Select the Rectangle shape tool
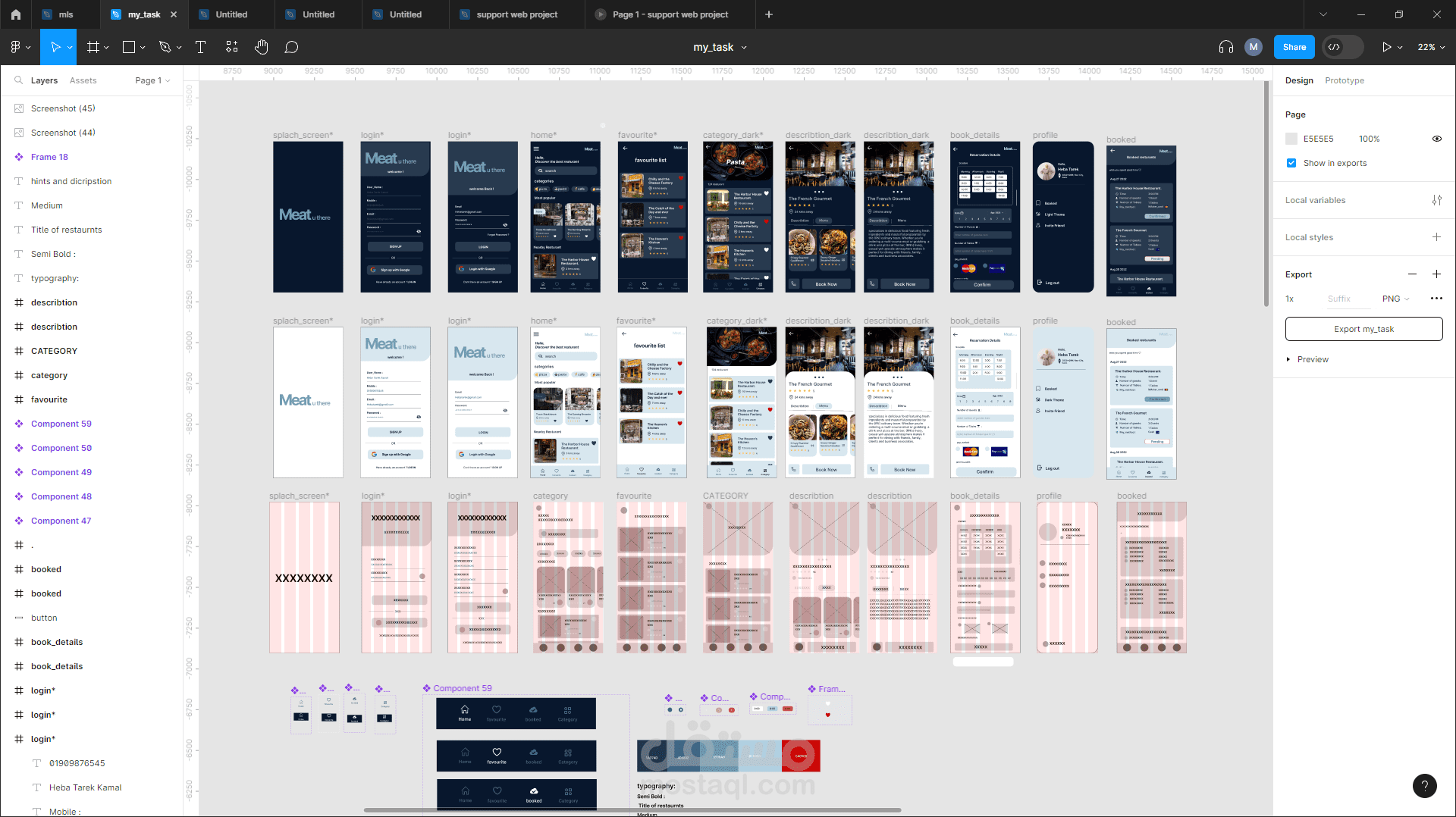The height and width of the screenshot is (817, 1456). pos(129,47)
